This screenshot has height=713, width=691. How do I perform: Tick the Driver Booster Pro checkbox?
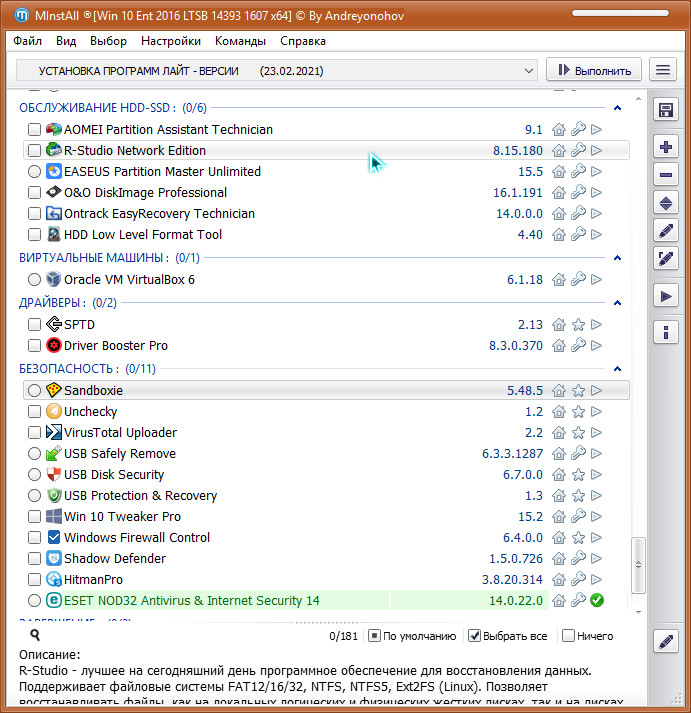point(34,346)
